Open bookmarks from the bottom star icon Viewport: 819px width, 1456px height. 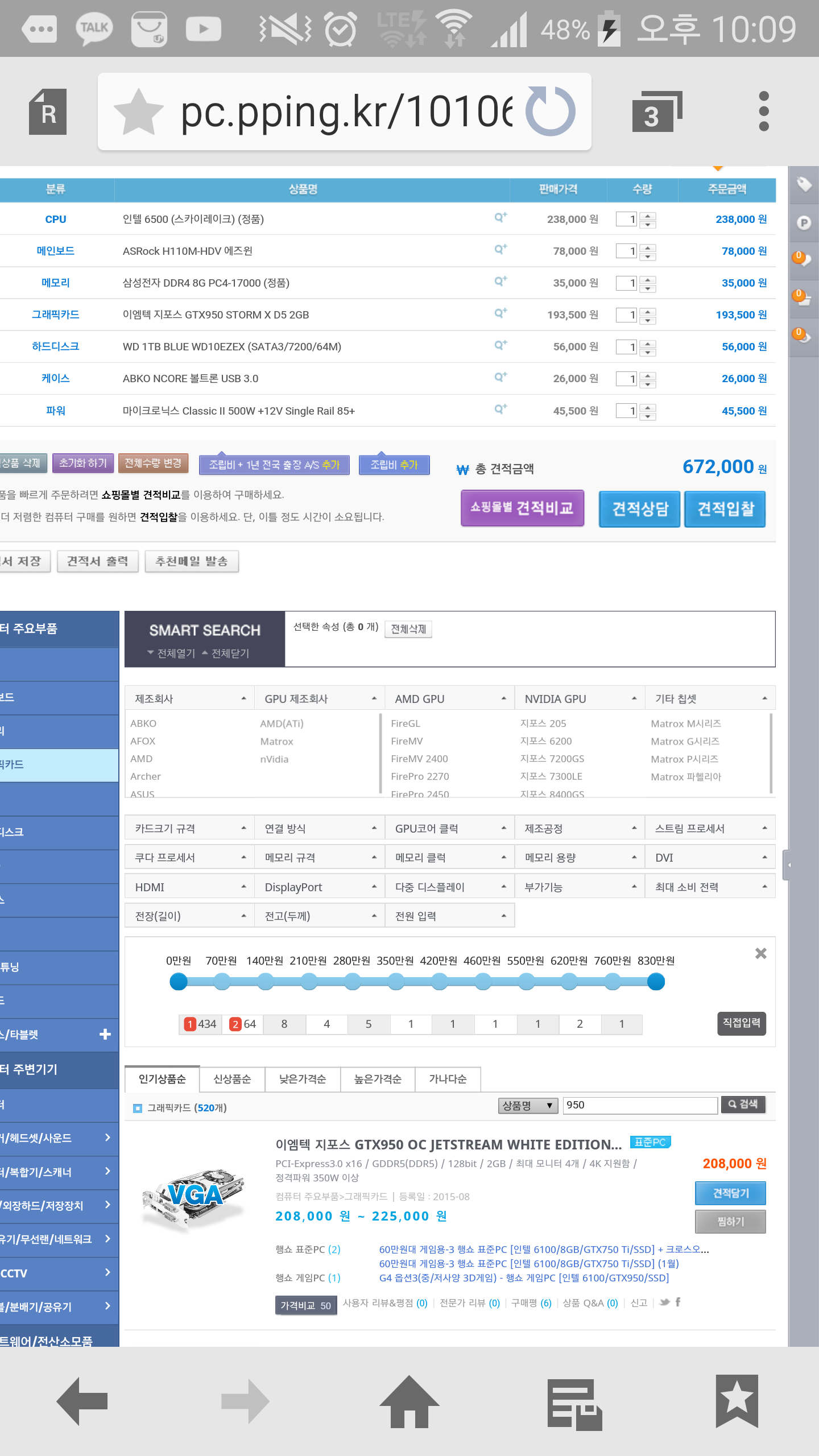(737, 1401)
